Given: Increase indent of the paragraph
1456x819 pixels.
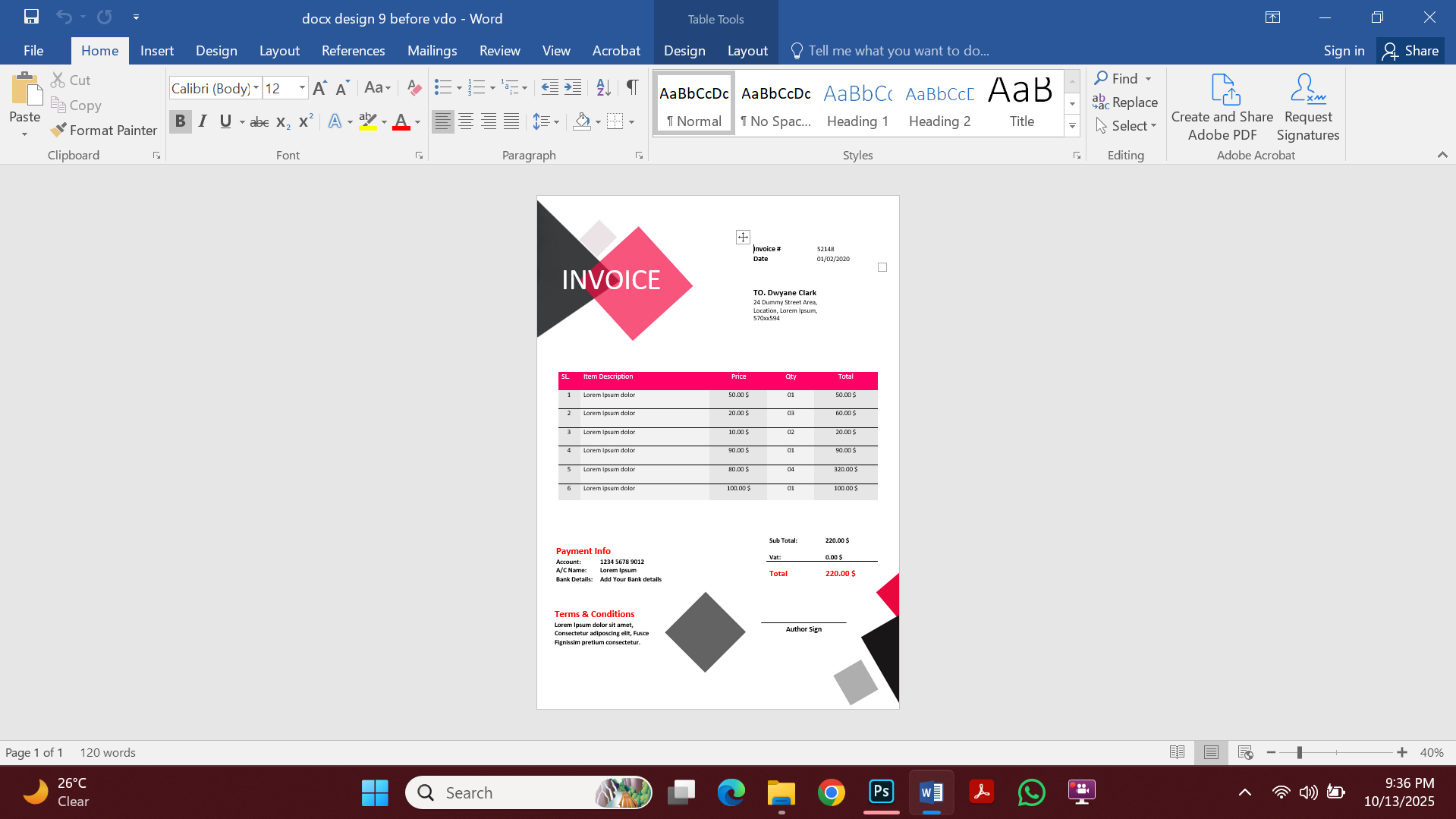Looking at the screenshot, I should pyautogui.click(x=571, y=87).
